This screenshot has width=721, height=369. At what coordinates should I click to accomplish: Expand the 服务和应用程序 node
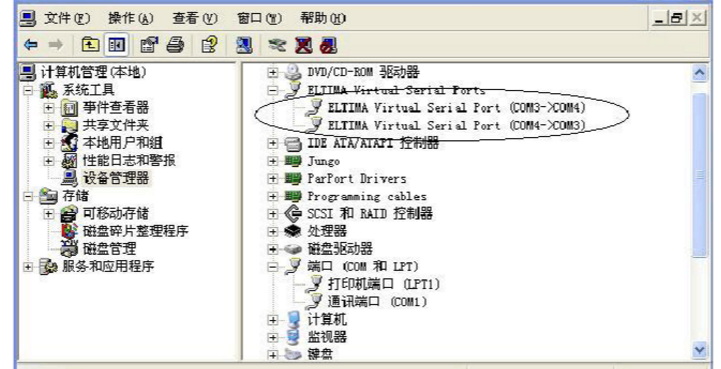tap(29, 267)
